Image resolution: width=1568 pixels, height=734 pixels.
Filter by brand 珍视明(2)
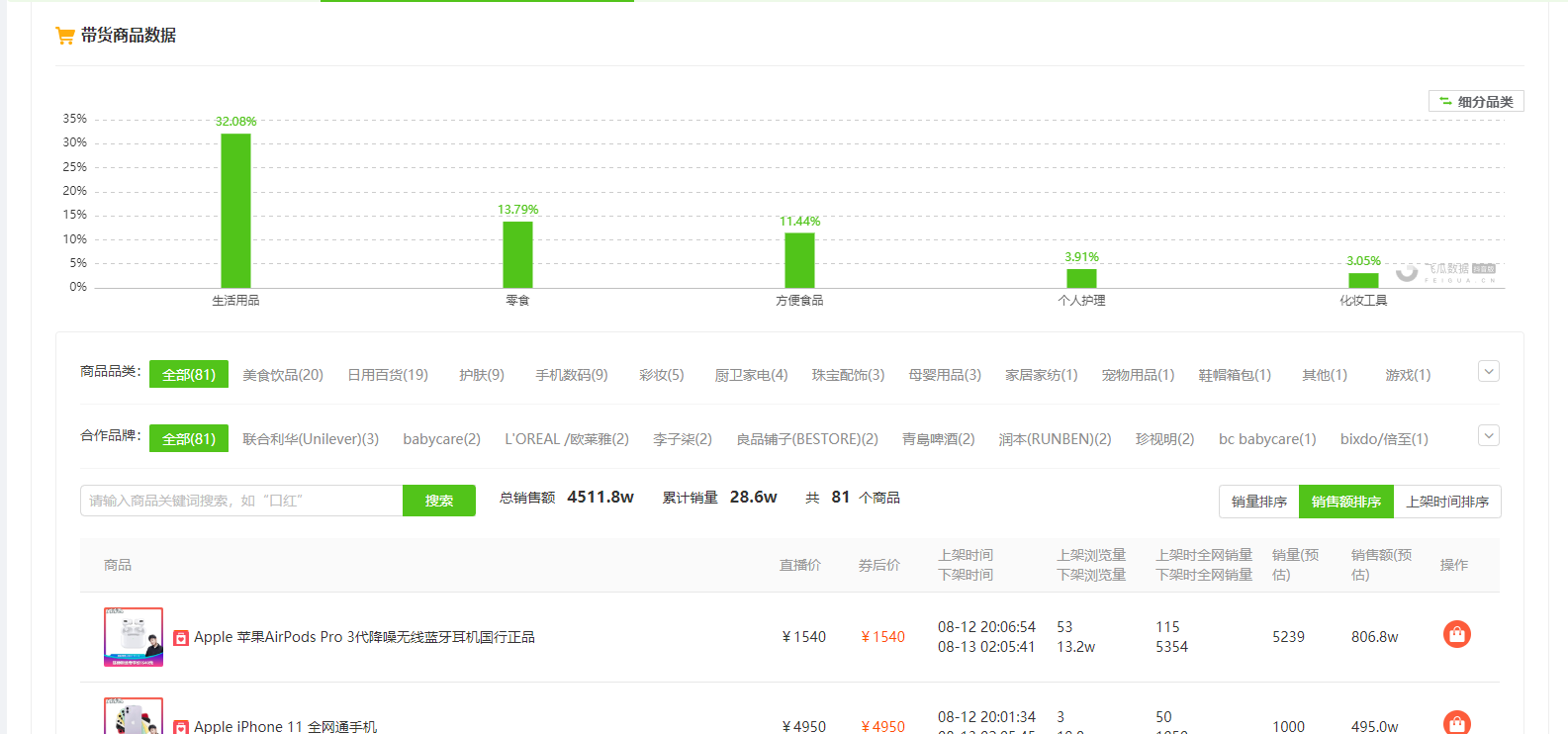click(1164, 439)
